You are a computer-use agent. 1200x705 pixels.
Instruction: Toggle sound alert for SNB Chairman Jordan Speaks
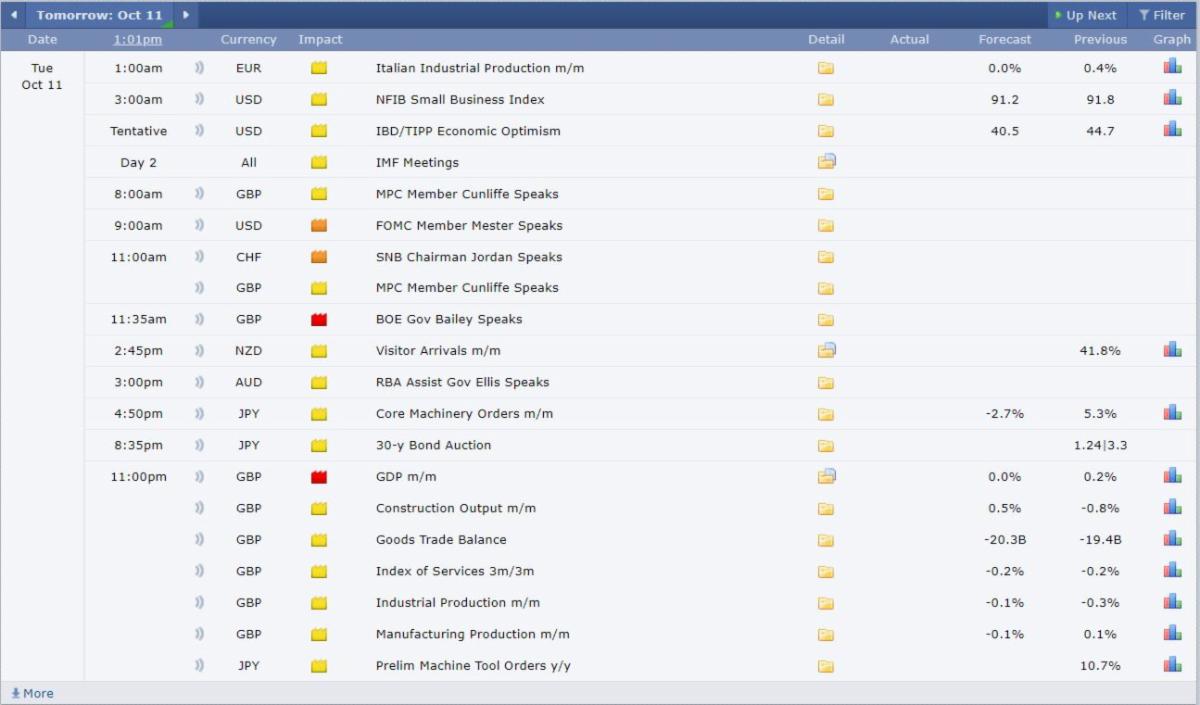[199, 257]
